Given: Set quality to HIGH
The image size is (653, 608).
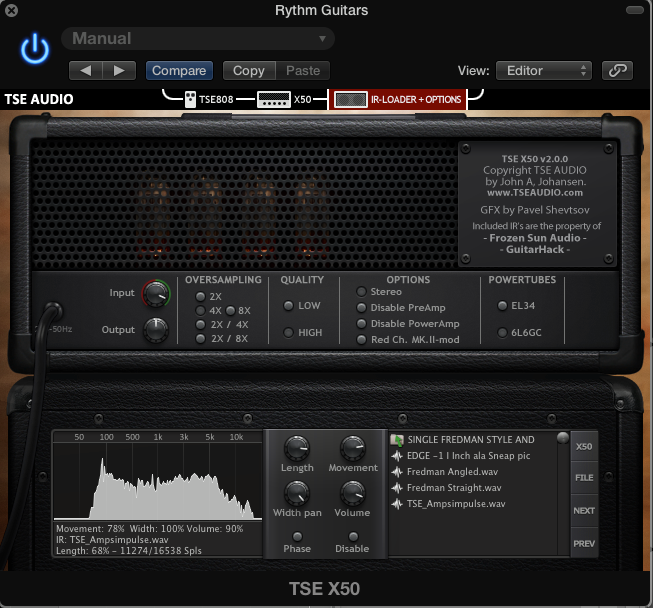Looking at the screenshot, I should pyautogui.click(x=288, y=332).
